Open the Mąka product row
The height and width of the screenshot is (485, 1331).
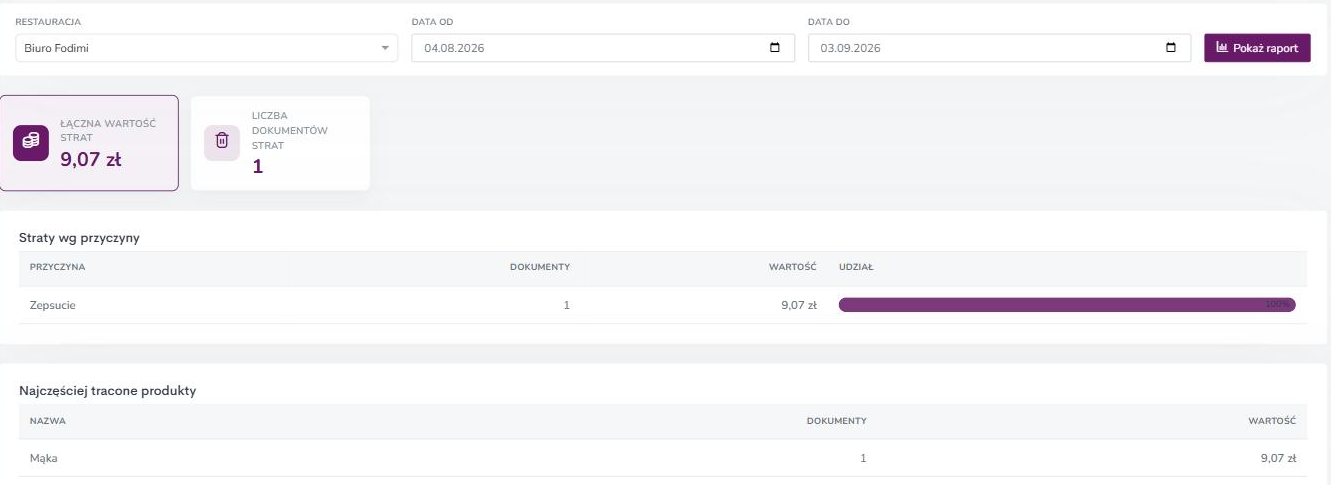pyautogui.click(x=663, y=458)
